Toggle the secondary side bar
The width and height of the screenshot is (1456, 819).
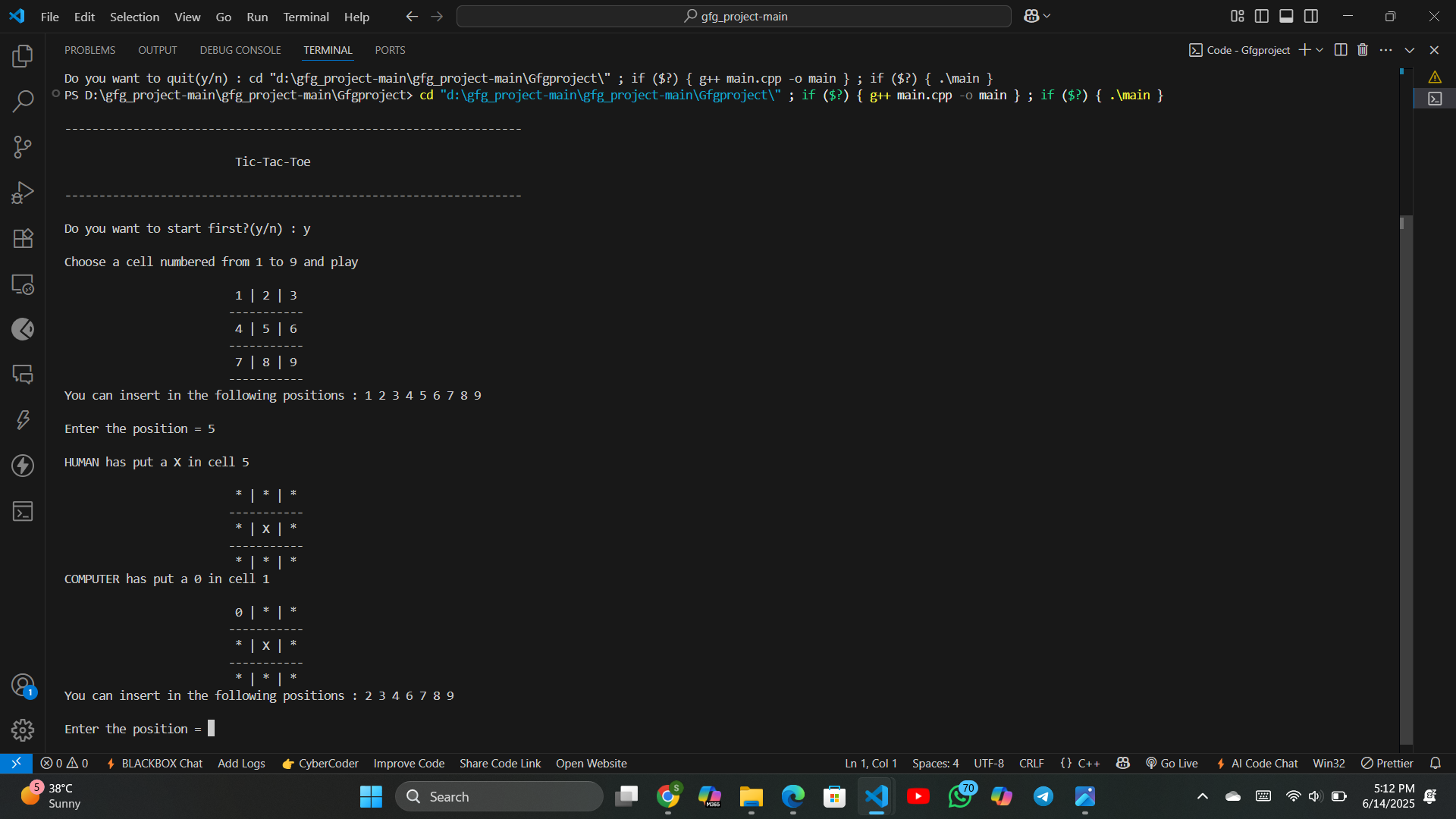[x=1311, y=16]
